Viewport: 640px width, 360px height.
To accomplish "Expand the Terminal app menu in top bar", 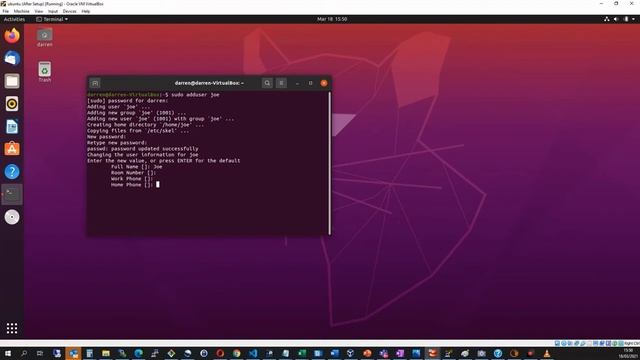I will (x=52, y=19).
